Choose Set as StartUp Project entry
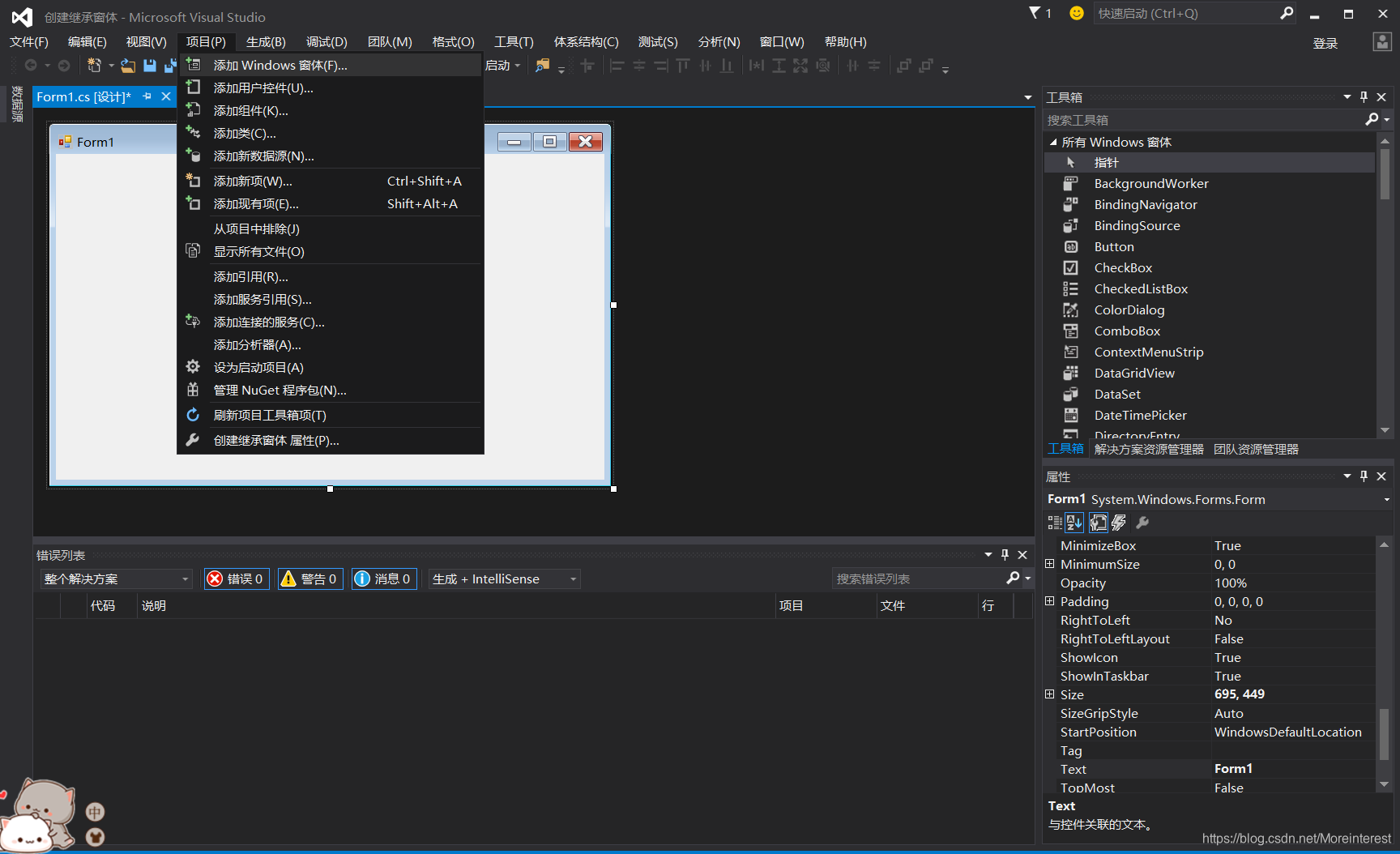The image size is (1400, 854). coord(331,367)
